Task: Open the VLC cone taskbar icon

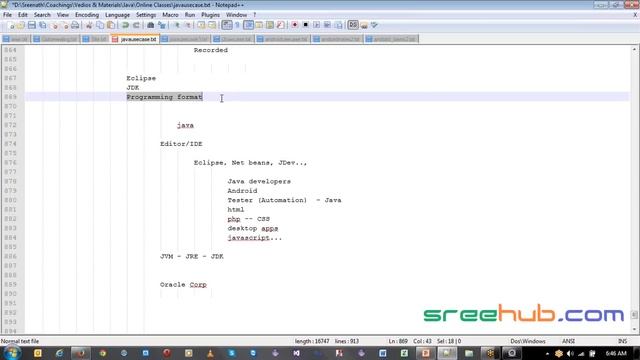Action: [x=210, y=353]
